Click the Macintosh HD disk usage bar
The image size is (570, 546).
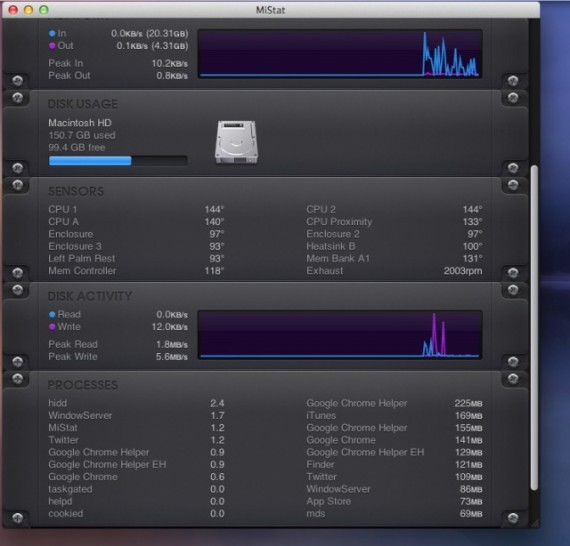coord(118,161)
